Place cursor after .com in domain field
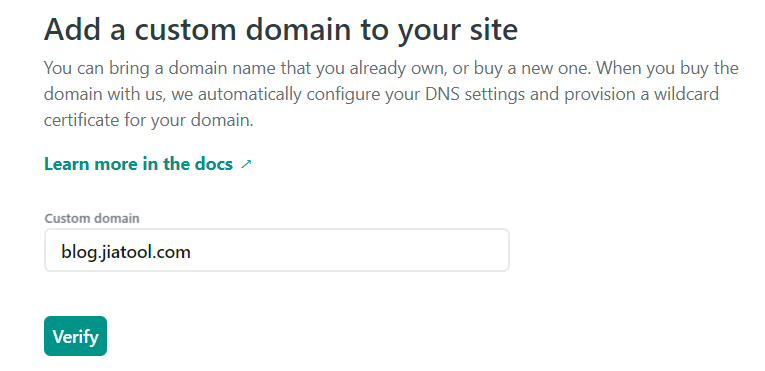The image size is (765, 371). [x=192, y=252]
